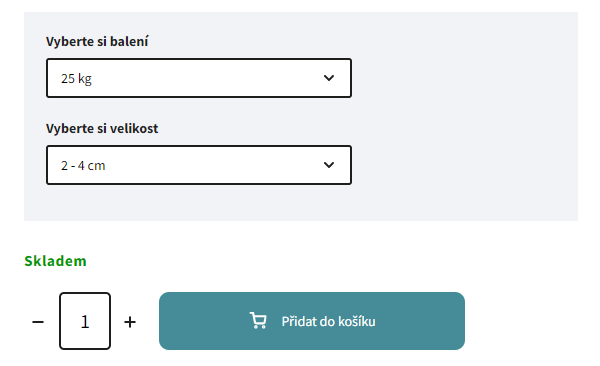600x366 pixels.
Task: Select the 25 kg value text
Action: (x=77, y=78)
